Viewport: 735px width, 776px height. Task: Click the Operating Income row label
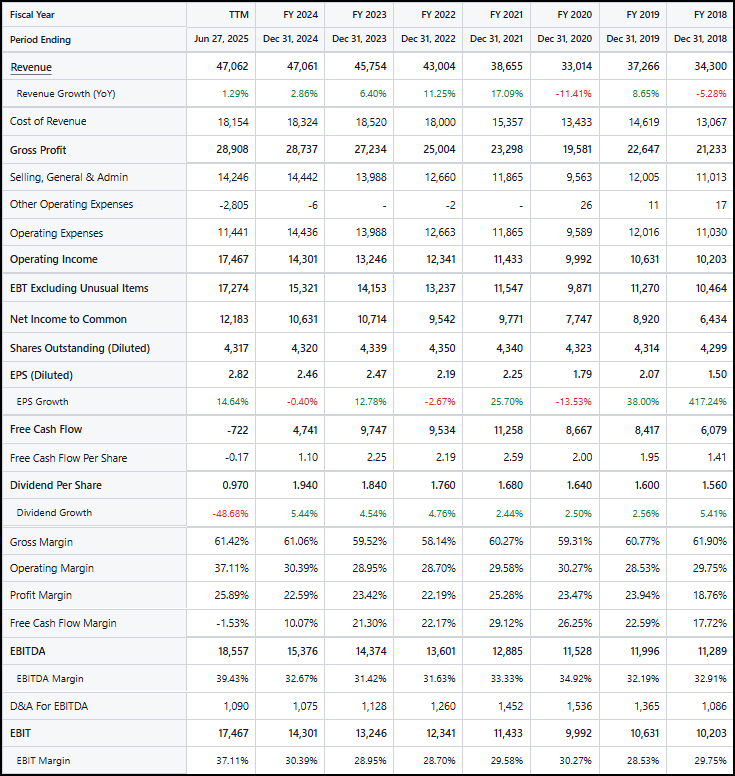[x=53, y=259]
